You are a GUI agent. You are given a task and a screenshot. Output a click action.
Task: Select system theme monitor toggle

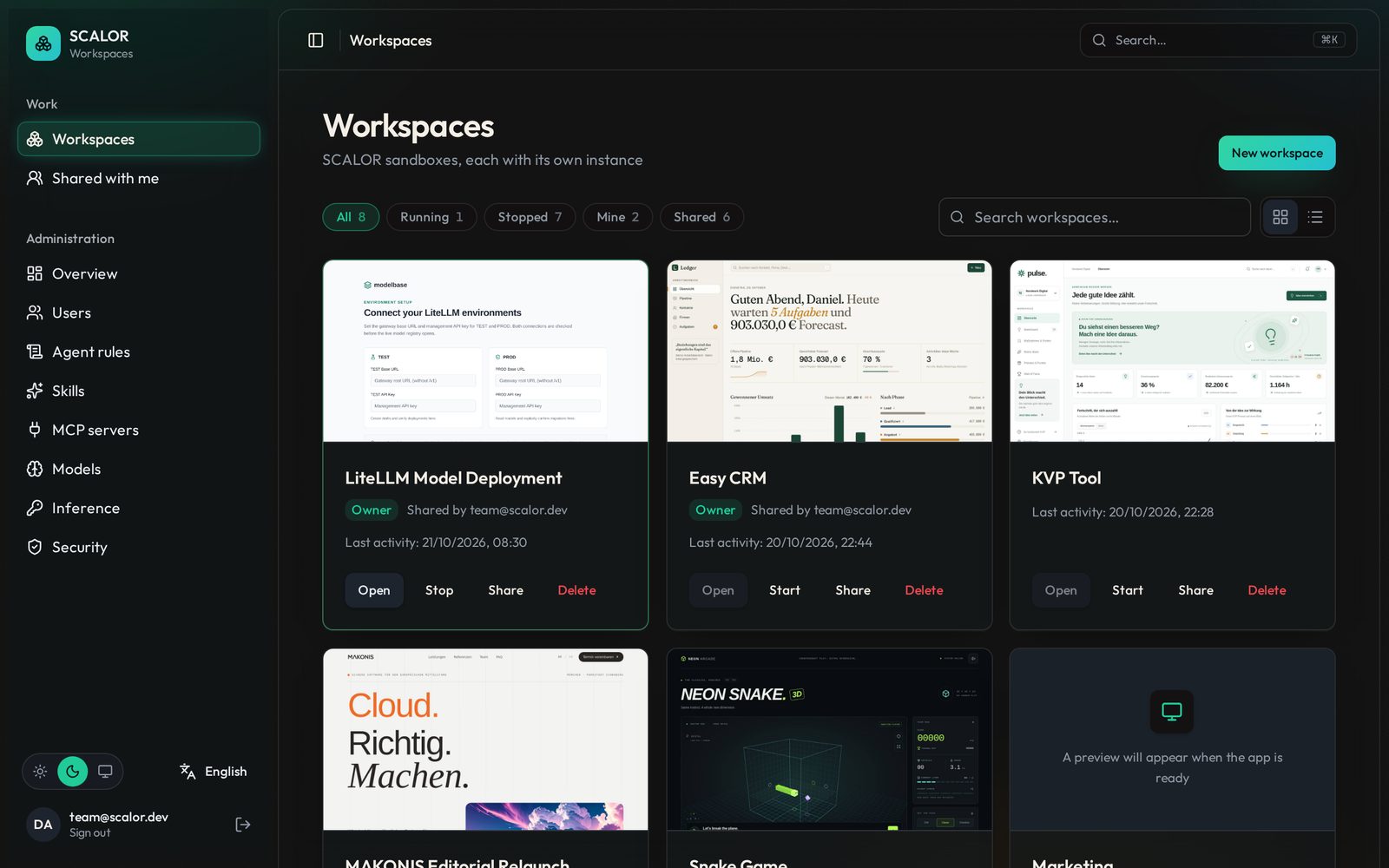(105, 771)
